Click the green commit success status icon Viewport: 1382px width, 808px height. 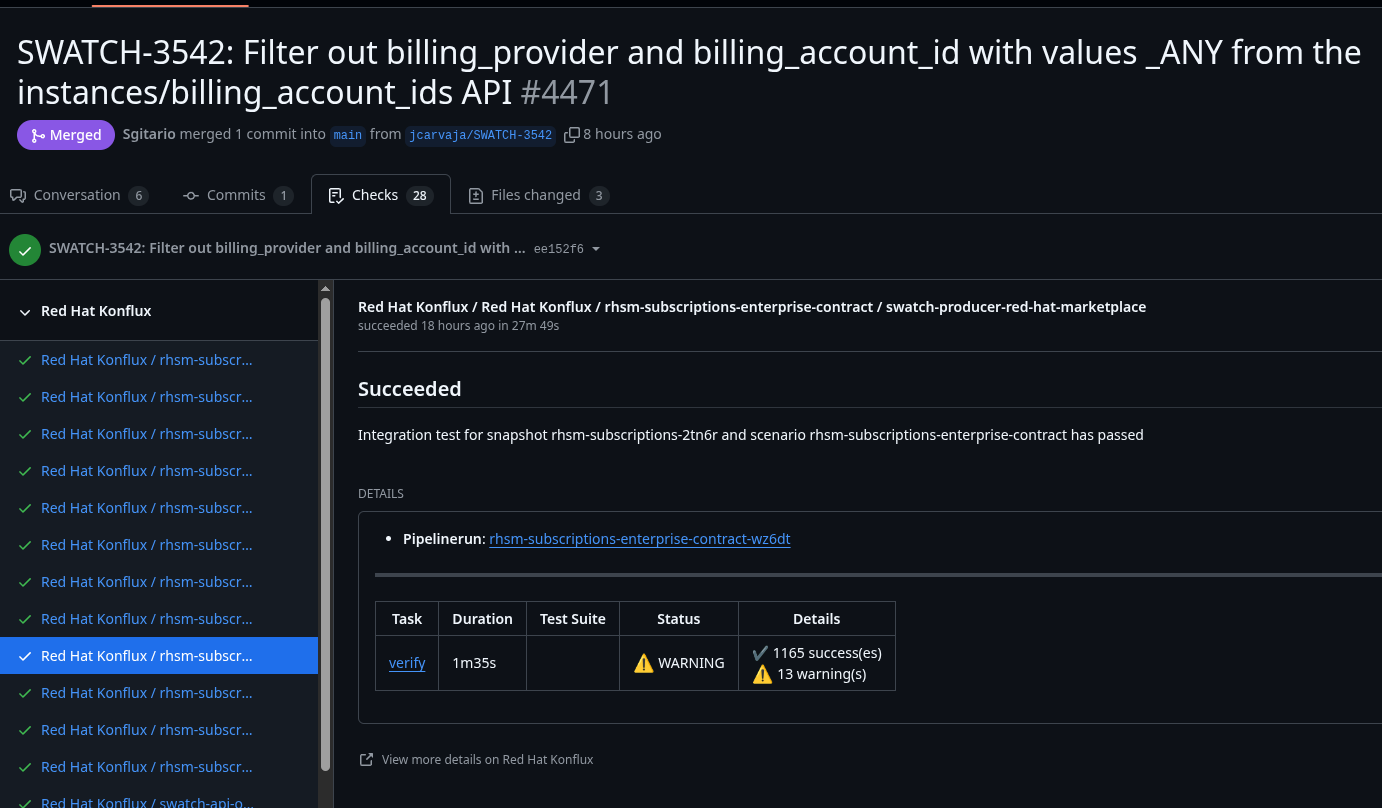pos(25,249)
